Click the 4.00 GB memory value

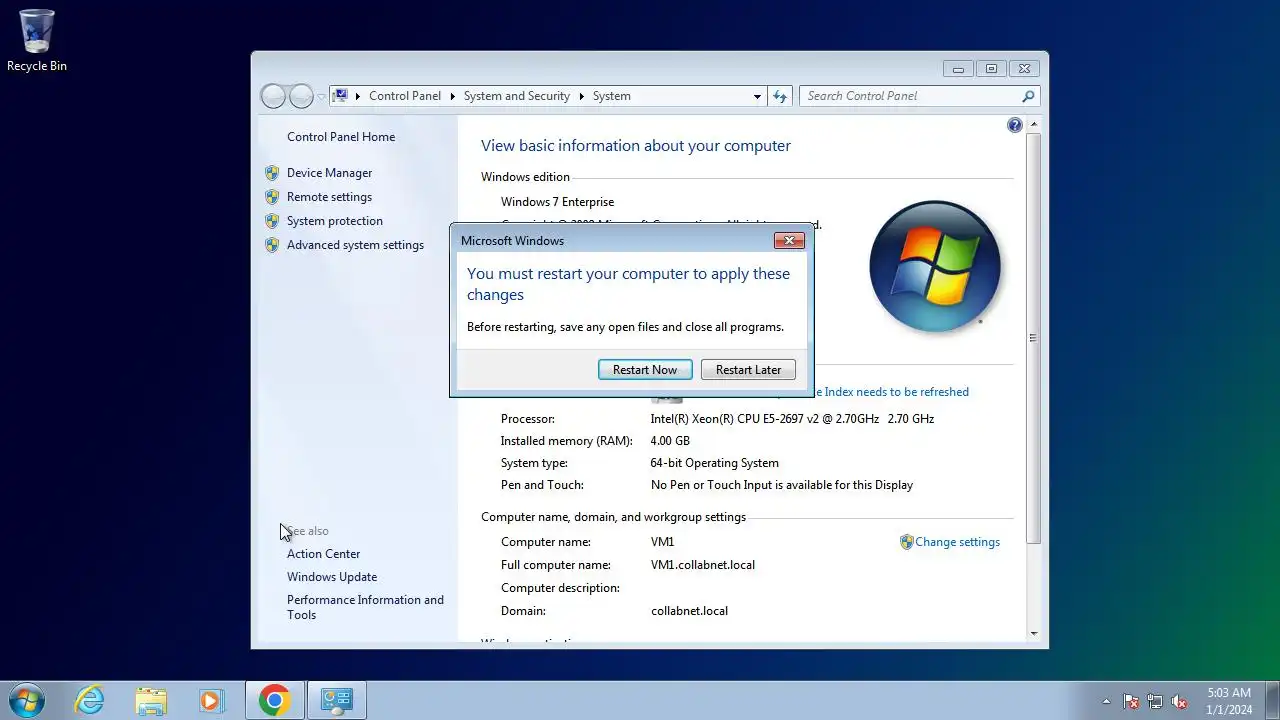click(670, 441)
